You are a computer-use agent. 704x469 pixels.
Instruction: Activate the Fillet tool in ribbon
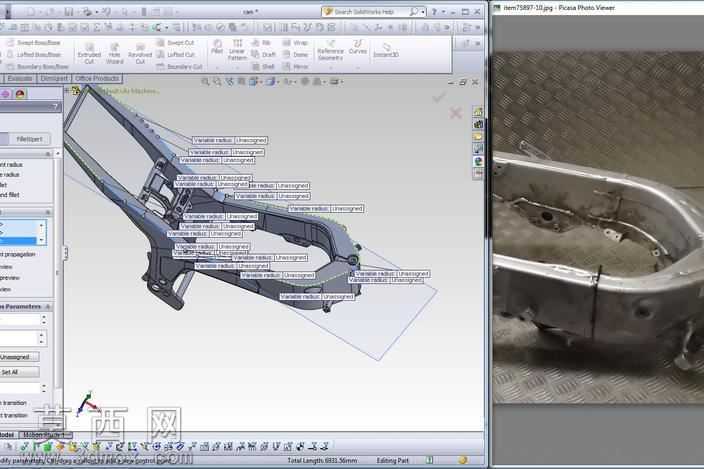click(217, 47)
